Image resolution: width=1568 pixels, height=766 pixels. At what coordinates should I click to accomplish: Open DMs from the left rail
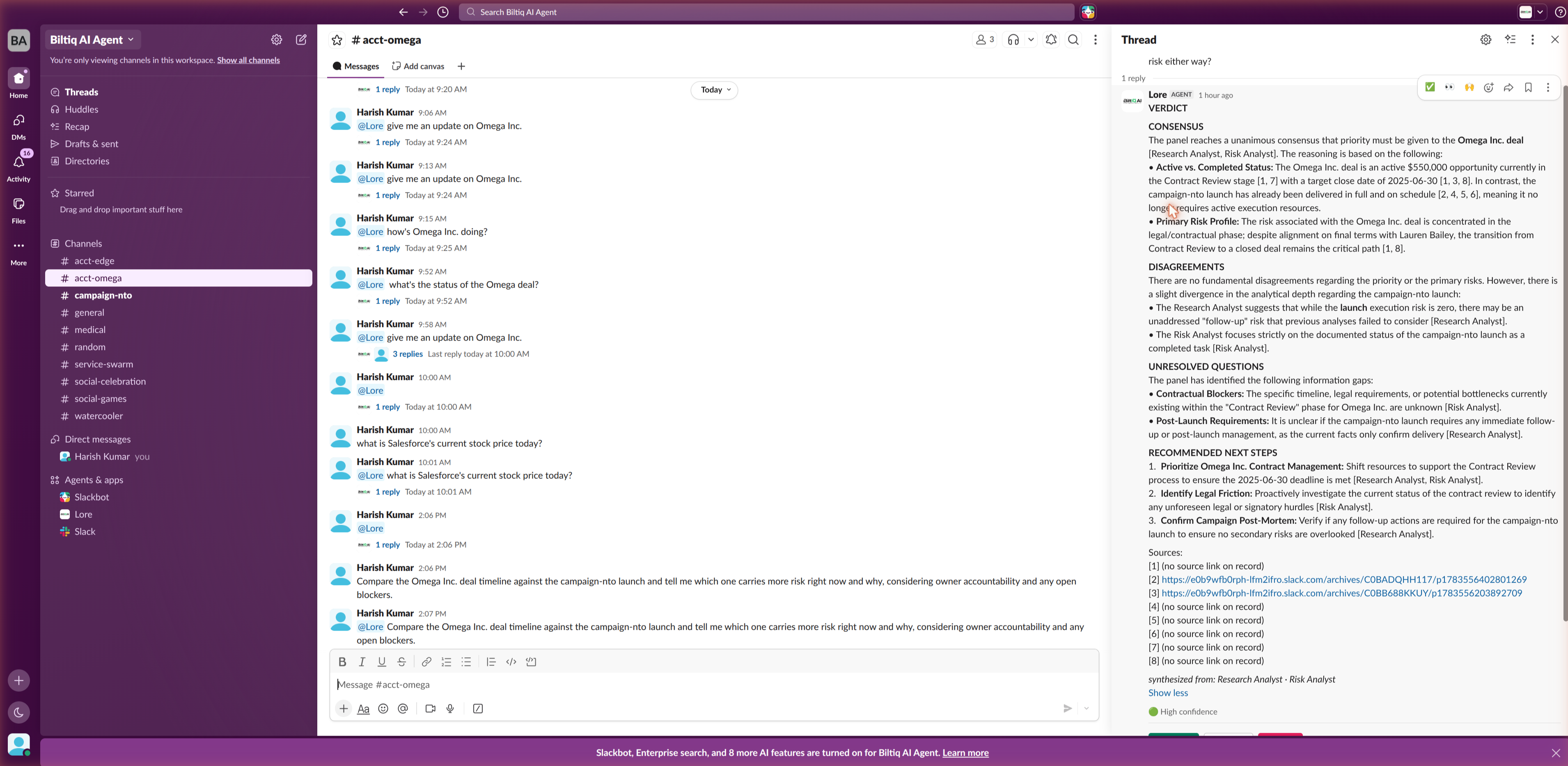point(19,126)
